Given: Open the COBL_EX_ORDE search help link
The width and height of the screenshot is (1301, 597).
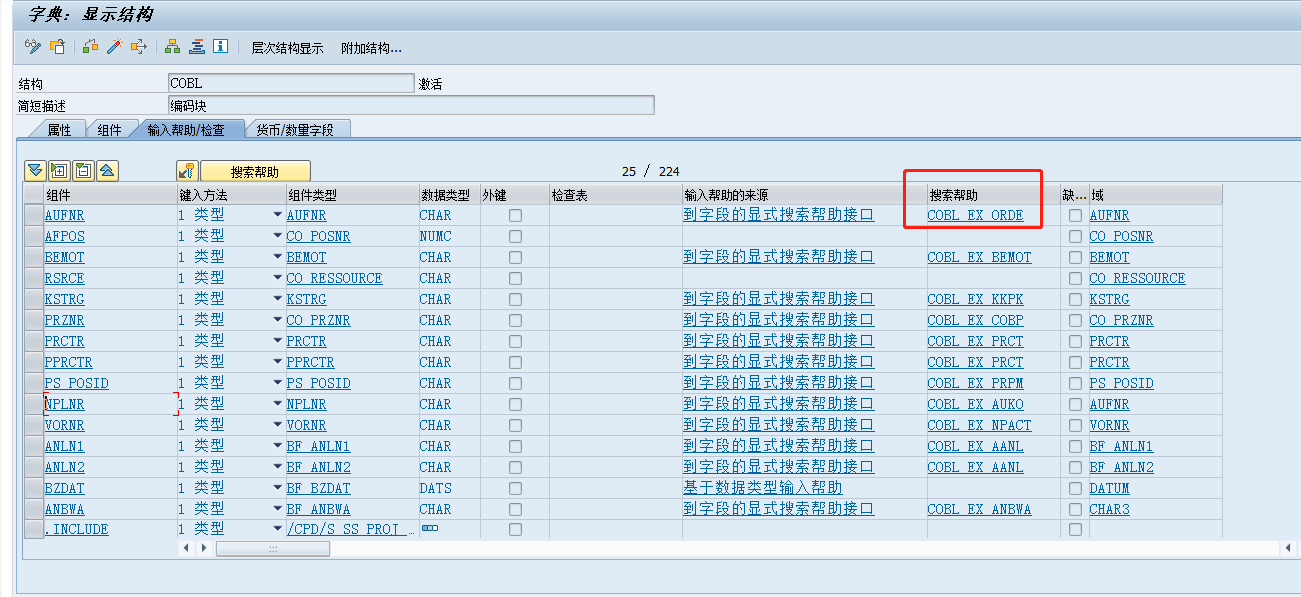Looking at the screenshot, I should [974, 214].
